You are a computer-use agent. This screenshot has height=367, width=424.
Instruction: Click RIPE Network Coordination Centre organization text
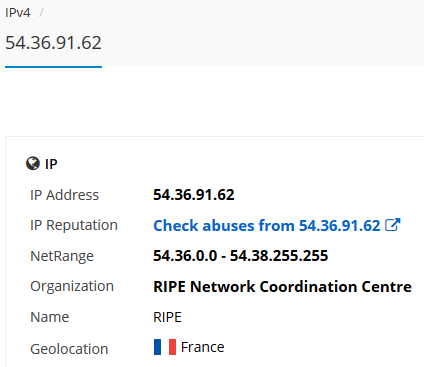pos(282,287)
